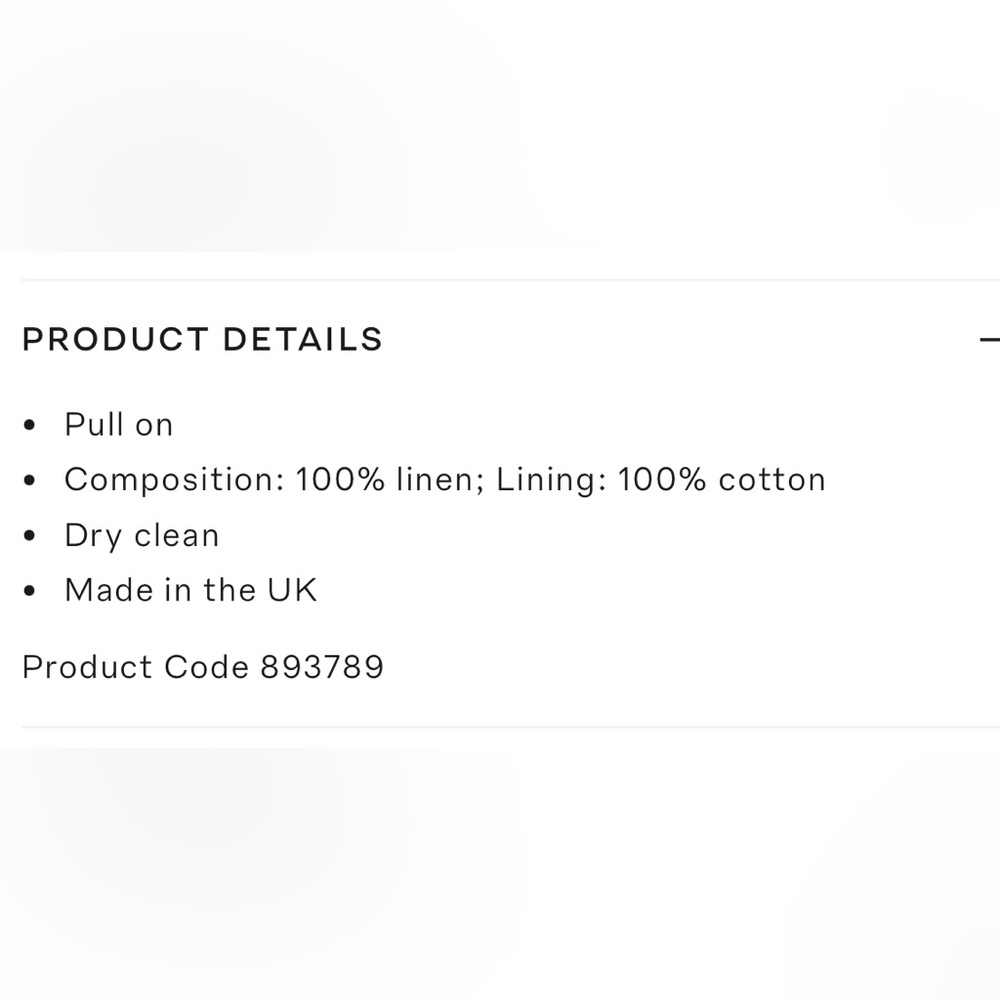Click the 'Dry clean' care instruction
The height and width of the screenshot is (1000, 1000).
click(141, 535)
